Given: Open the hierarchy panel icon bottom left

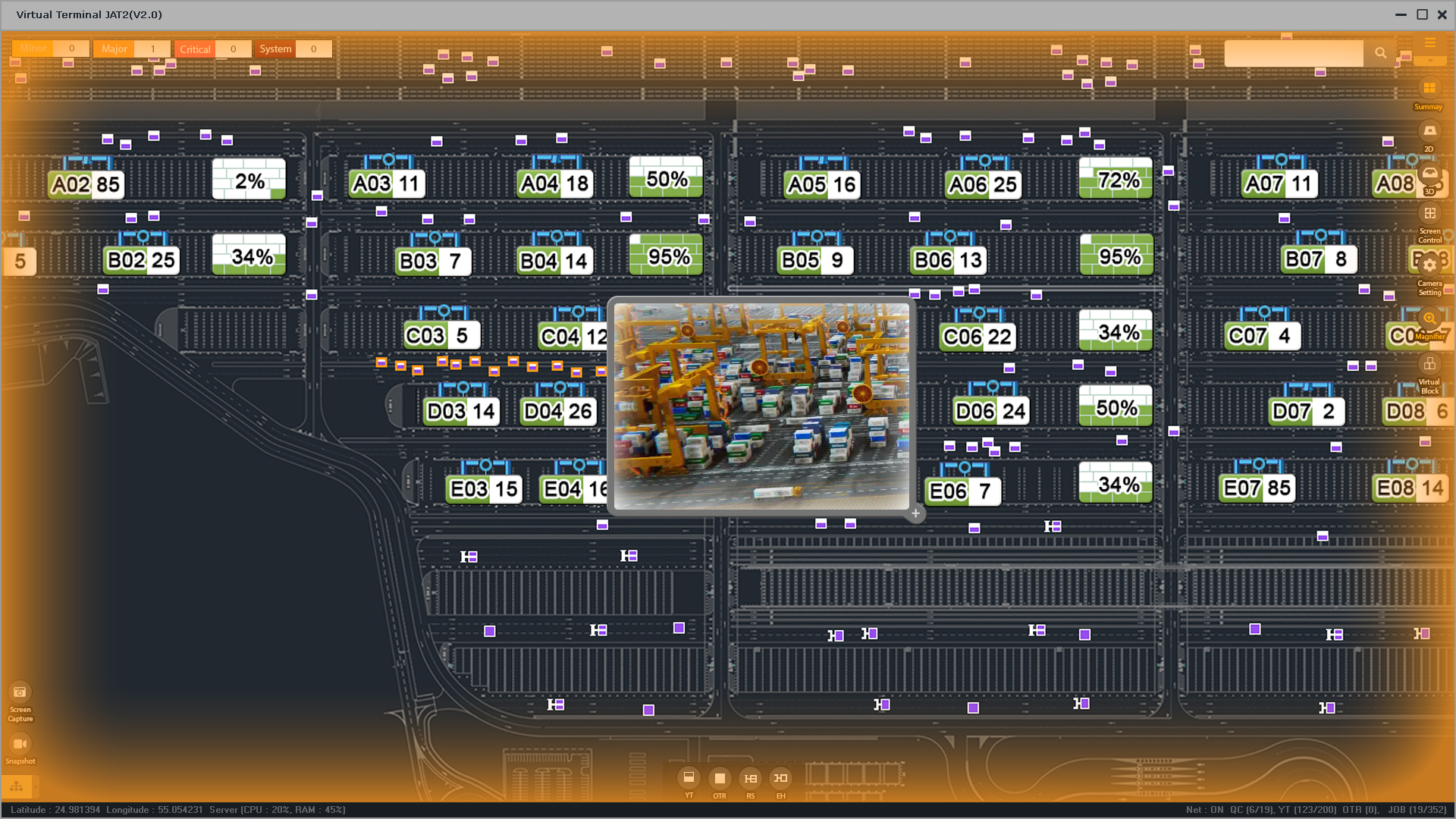Looking at the screenshot, I should click(17, 786).
